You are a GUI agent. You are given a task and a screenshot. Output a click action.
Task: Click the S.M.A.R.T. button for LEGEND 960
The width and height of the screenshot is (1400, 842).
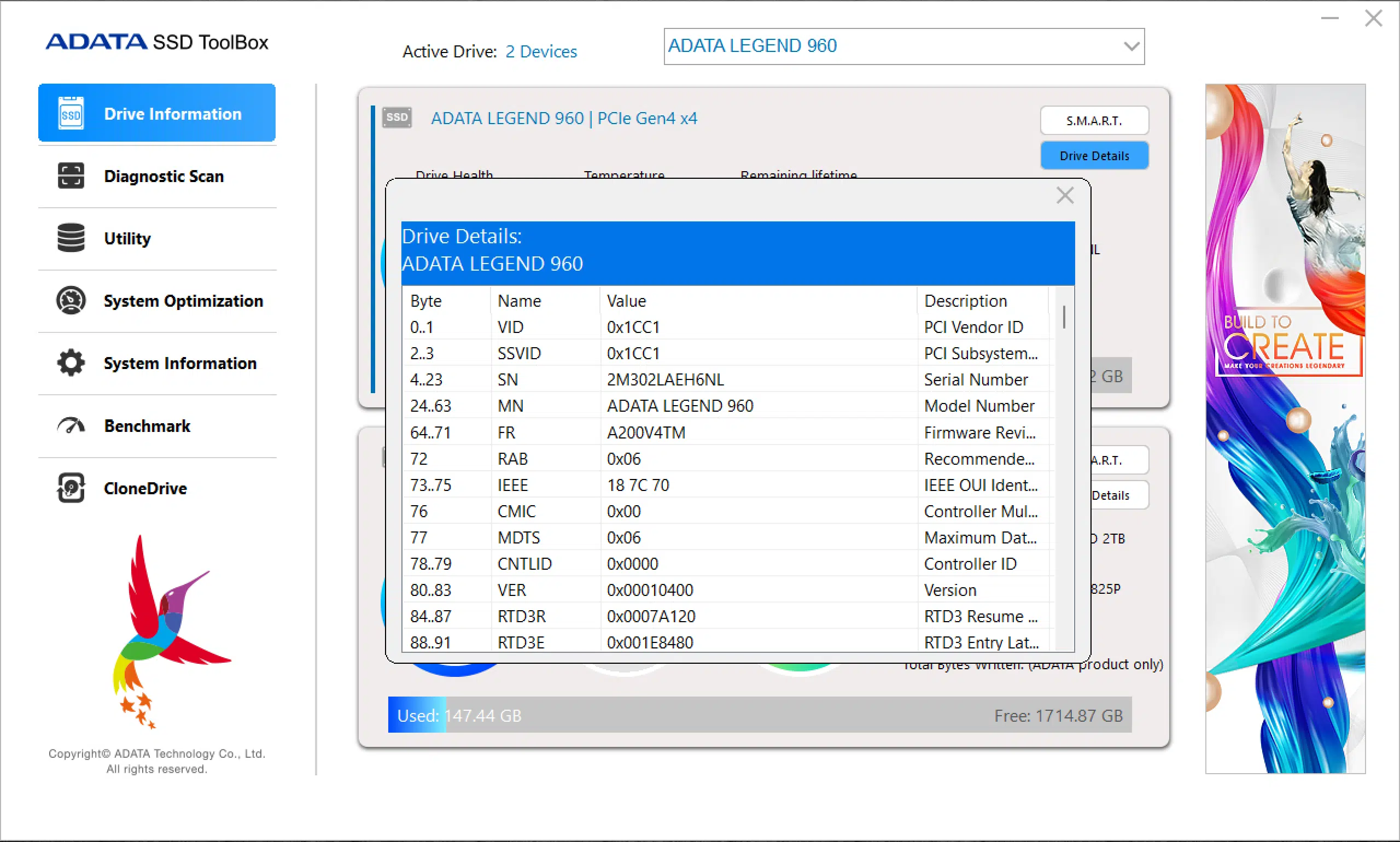point(1094,120)
